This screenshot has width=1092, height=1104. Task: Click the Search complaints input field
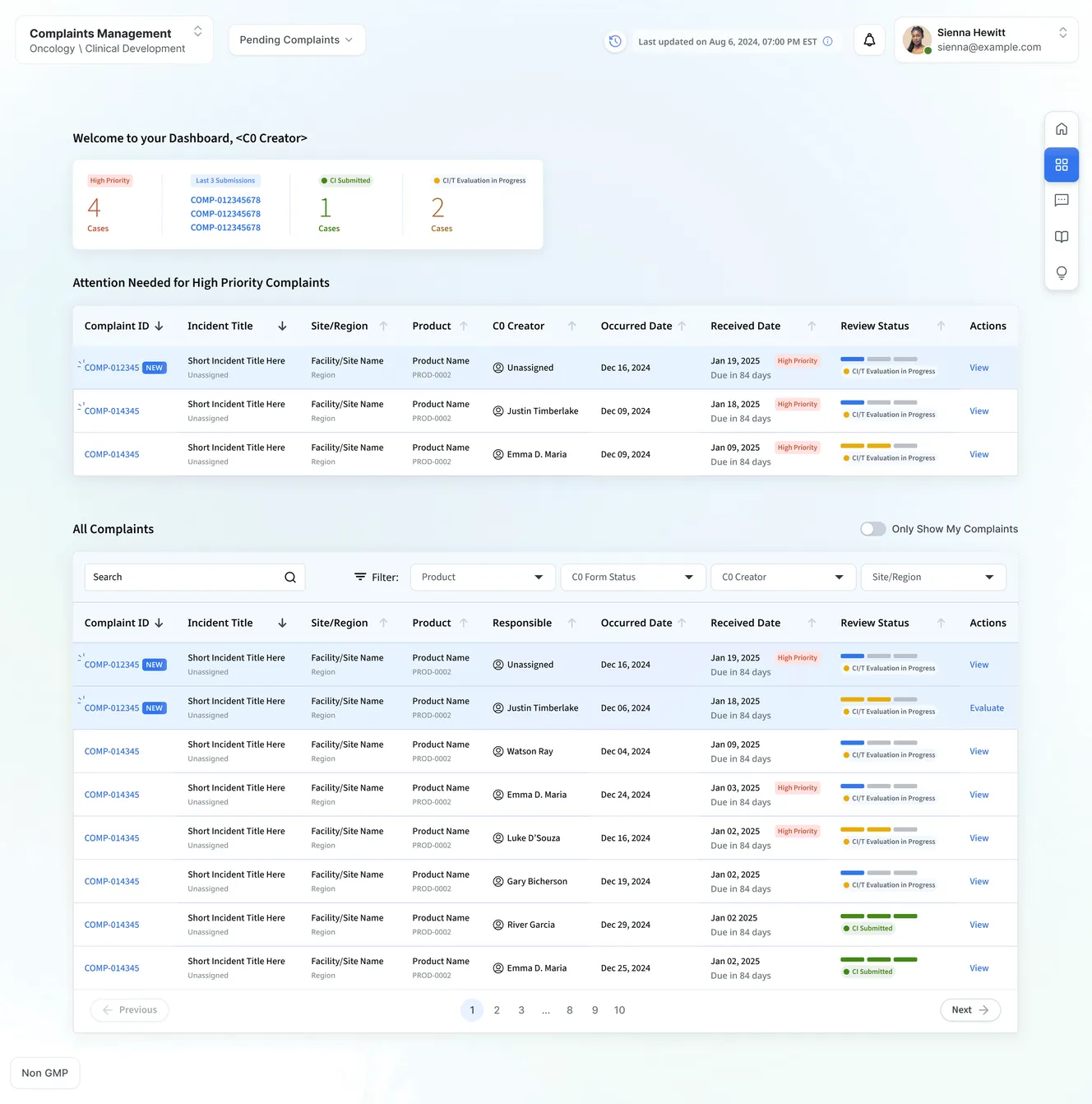tap(195, 578)
